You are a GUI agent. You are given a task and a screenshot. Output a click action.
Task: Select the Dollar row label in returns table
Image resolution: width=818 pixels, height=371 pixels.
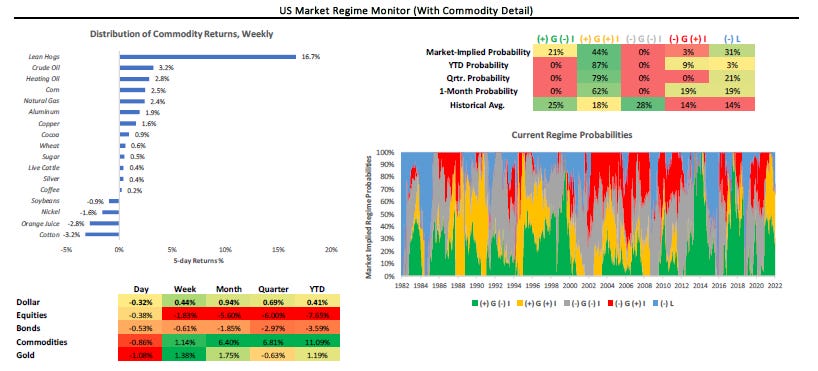pyautogui.click(x=27, y=302)
